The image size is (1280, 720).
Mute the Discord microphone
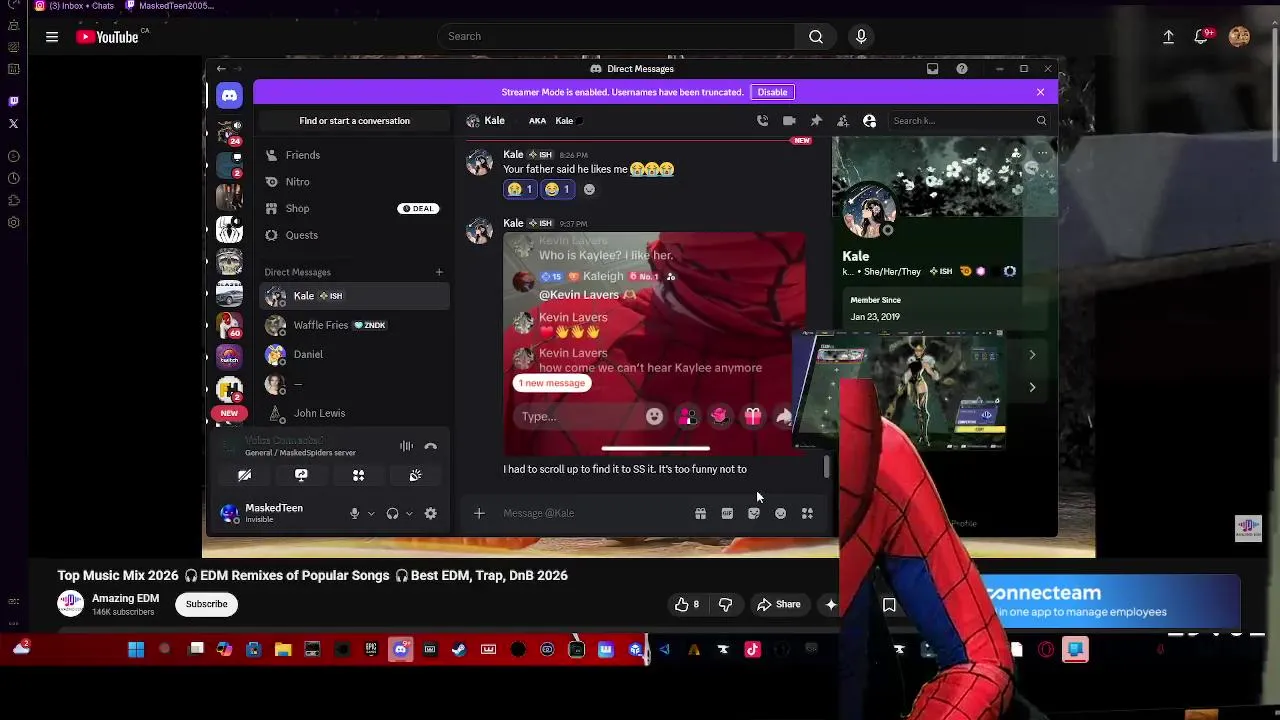[x=354, y=513]
